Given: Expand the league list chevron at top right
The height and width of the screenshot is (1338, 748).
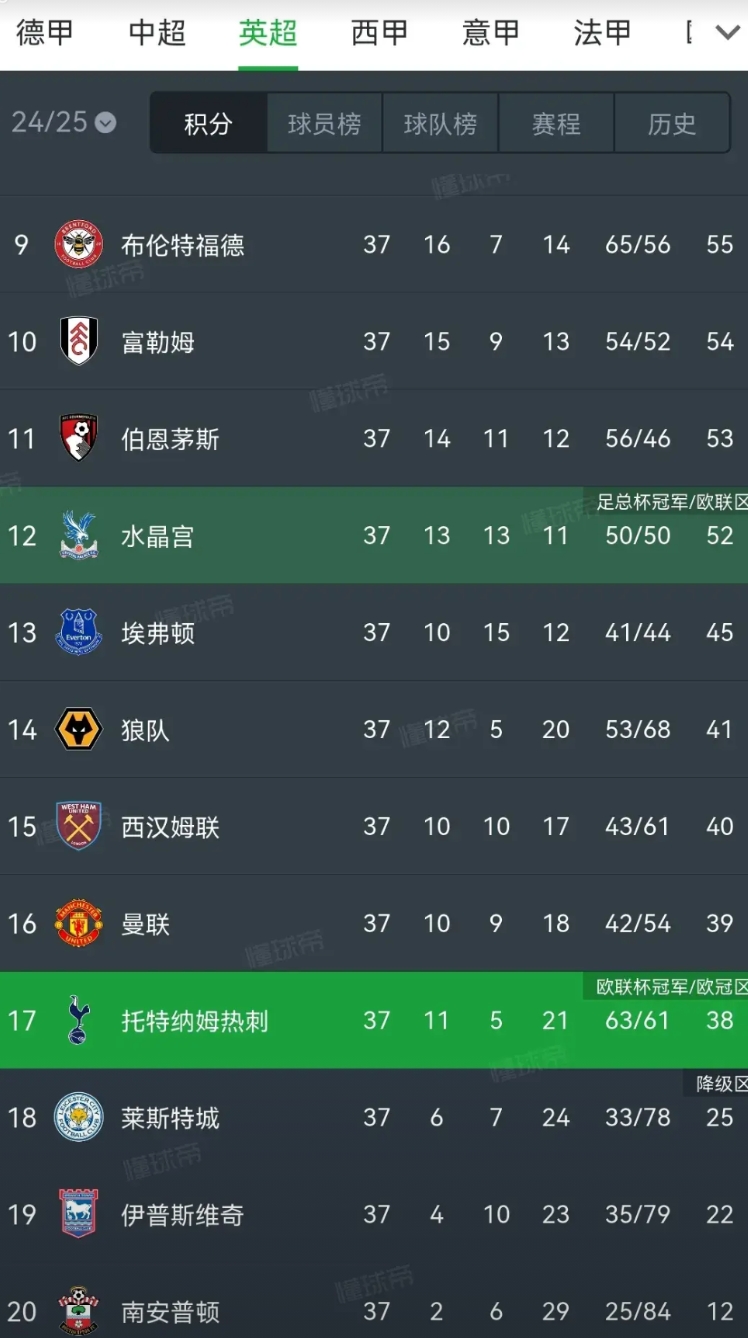Looking at the screenshot, I should coord(727,33).
